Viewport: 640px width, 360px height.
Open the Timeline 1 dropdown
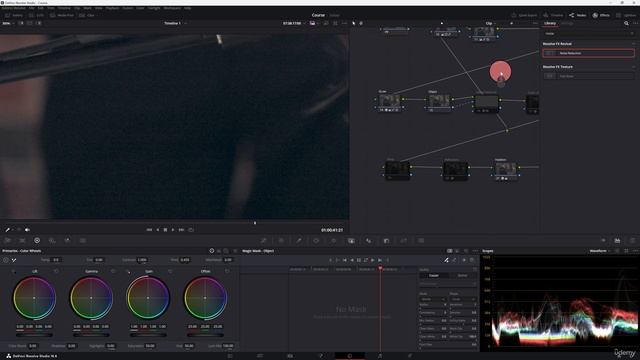[x=176, y=23]
